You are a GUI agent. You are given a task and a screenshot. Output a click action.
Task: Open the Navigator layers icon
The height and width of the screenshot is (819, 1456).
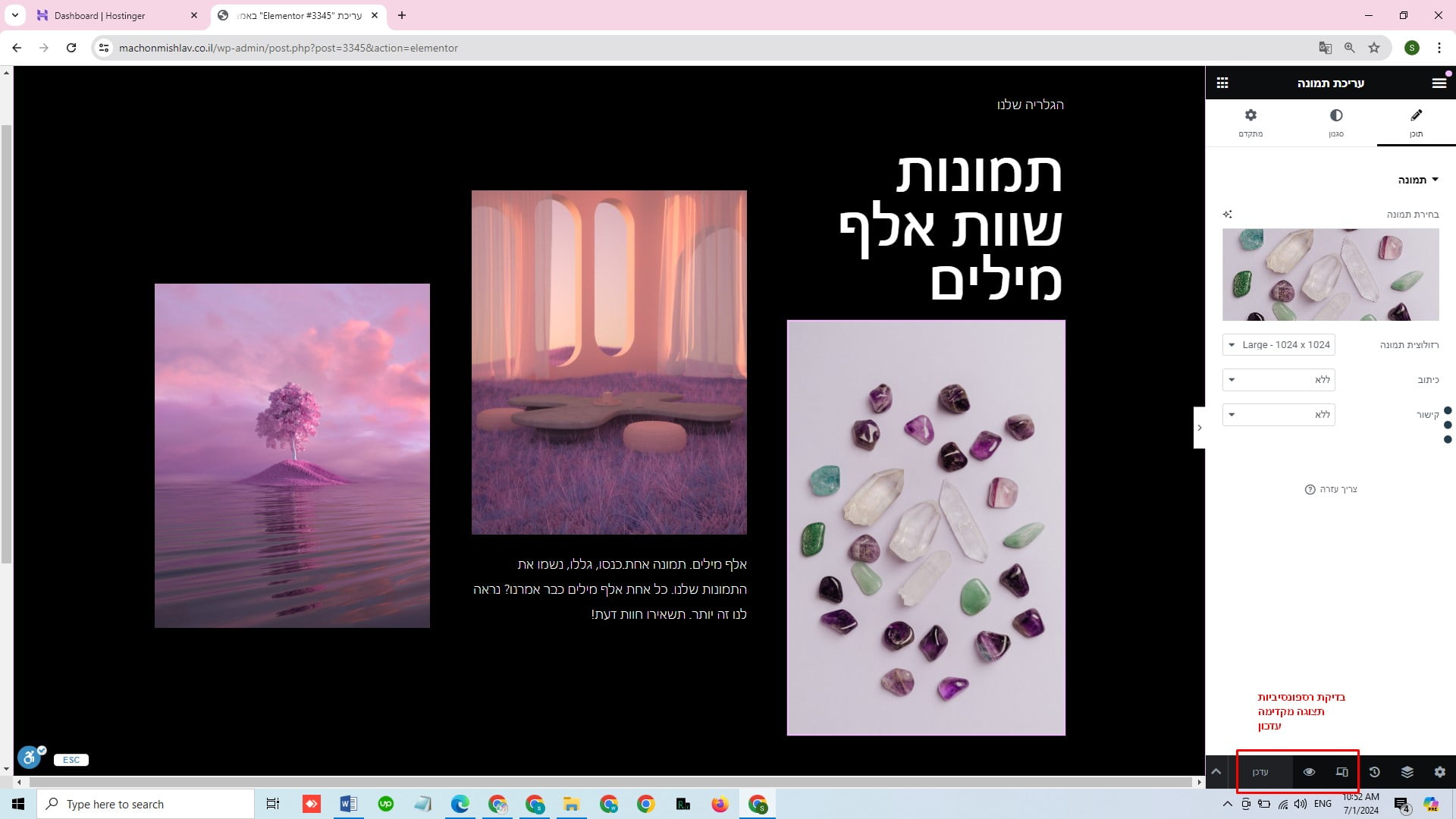tap(1407, 772)
